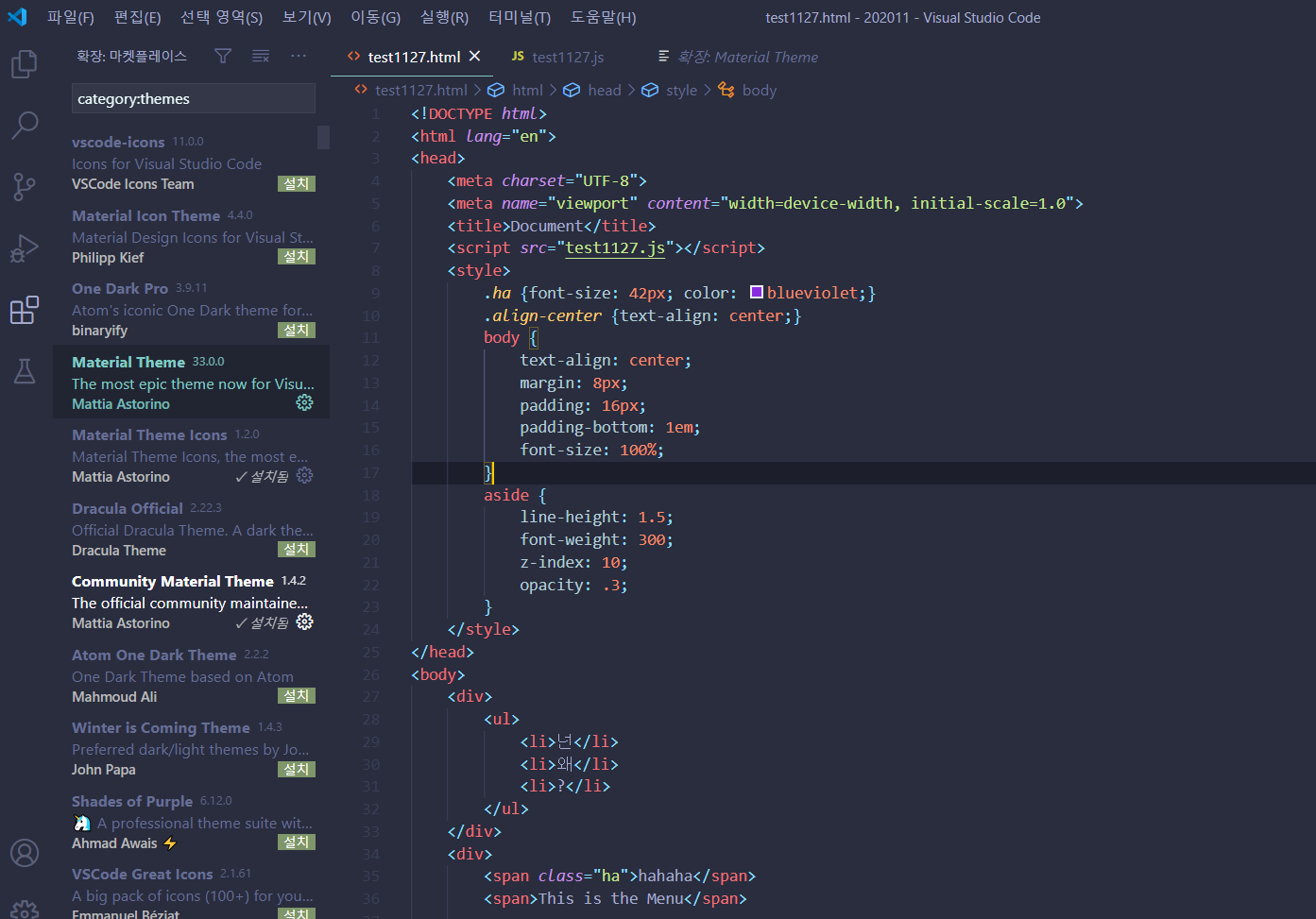The image size is (1316, 919).
Task: Open Community Material Theme manage gear
Action: click(x=304, y=621)
